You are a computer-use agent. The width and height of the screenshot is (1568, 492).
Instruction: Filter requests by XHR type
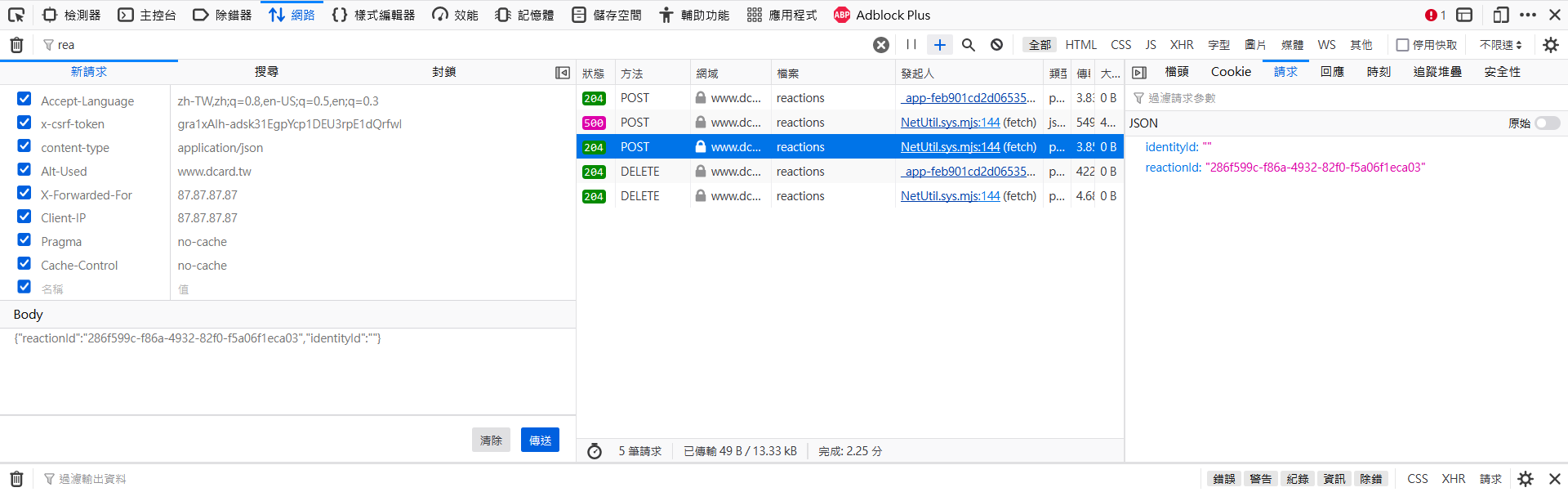1182,45
